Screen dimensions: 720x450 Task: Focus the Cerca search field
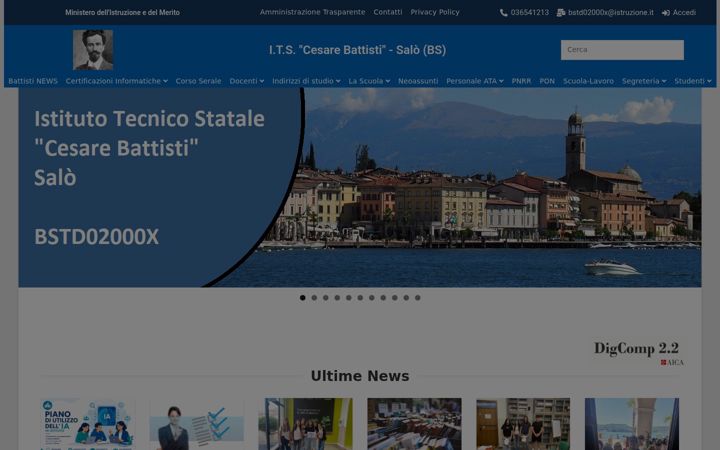pos(622,50)
